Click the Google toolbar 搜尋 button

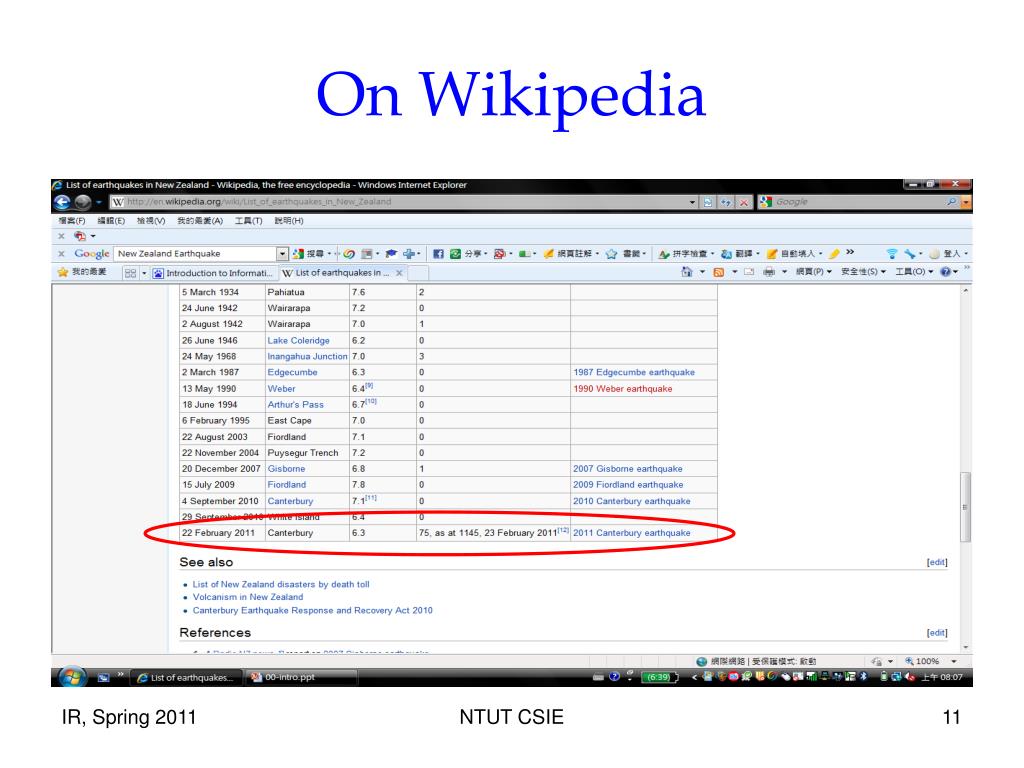click(x=309, y=253)
